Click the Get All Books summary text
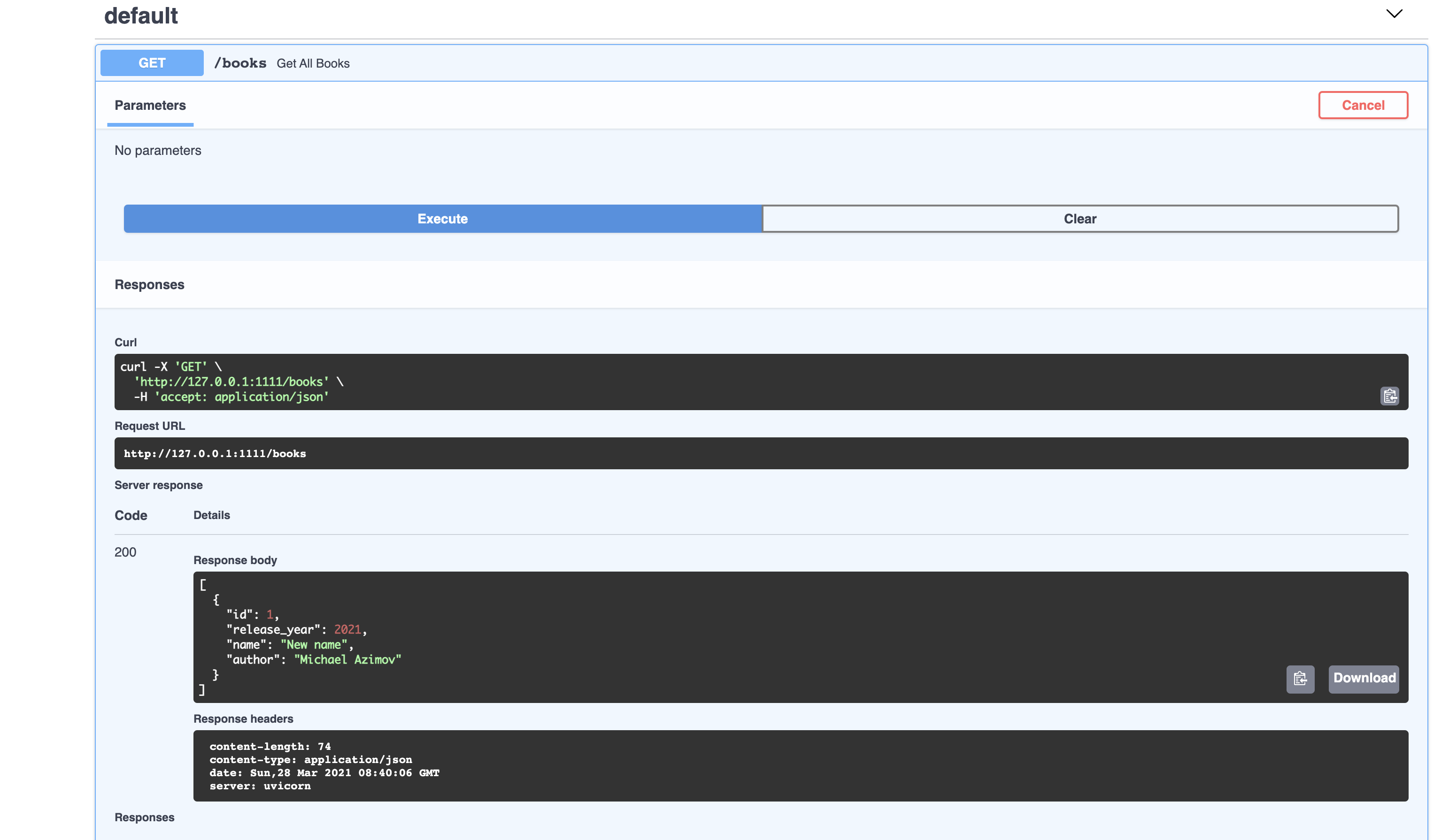Screen dimensions: 1449x840 313,64
